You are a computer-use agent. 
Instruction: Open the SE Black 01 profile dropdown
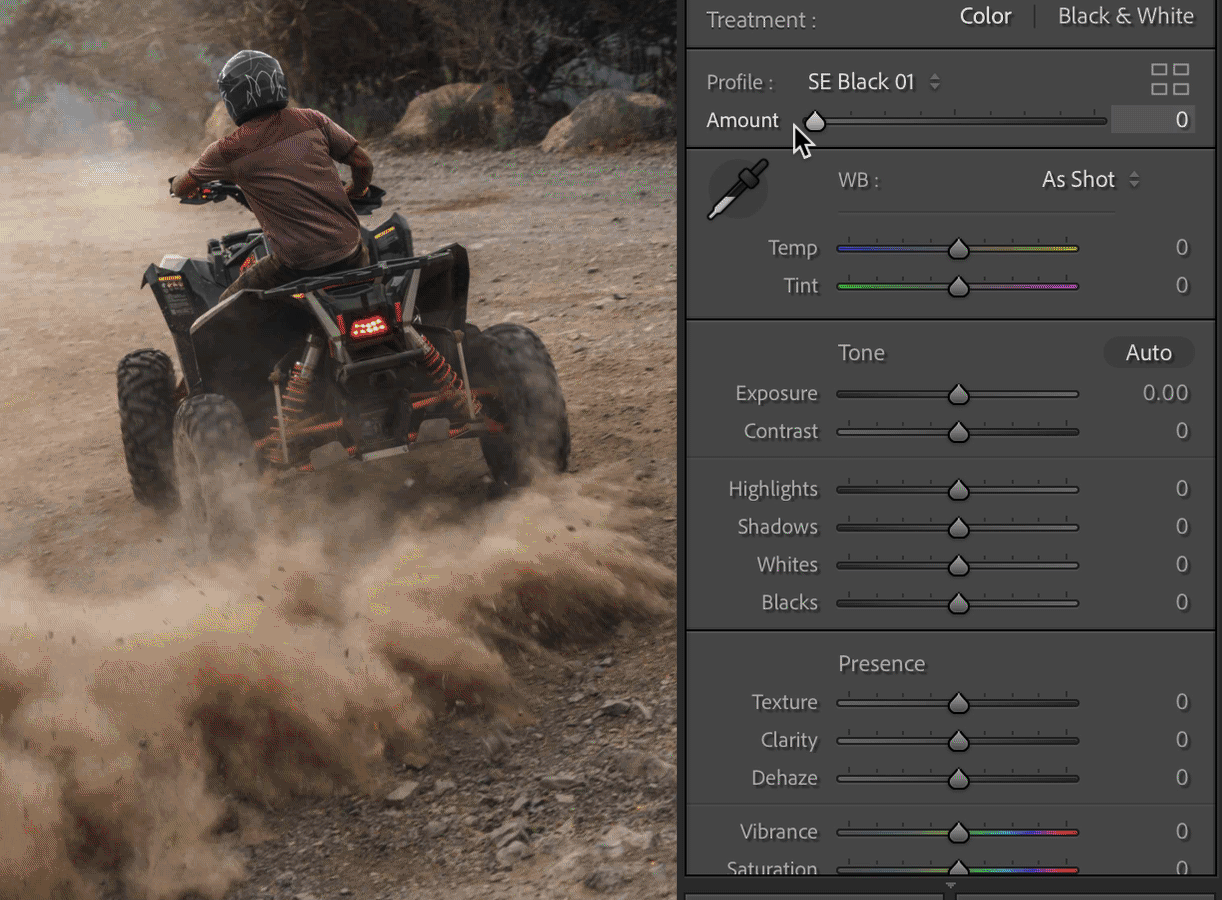[874, 82]
